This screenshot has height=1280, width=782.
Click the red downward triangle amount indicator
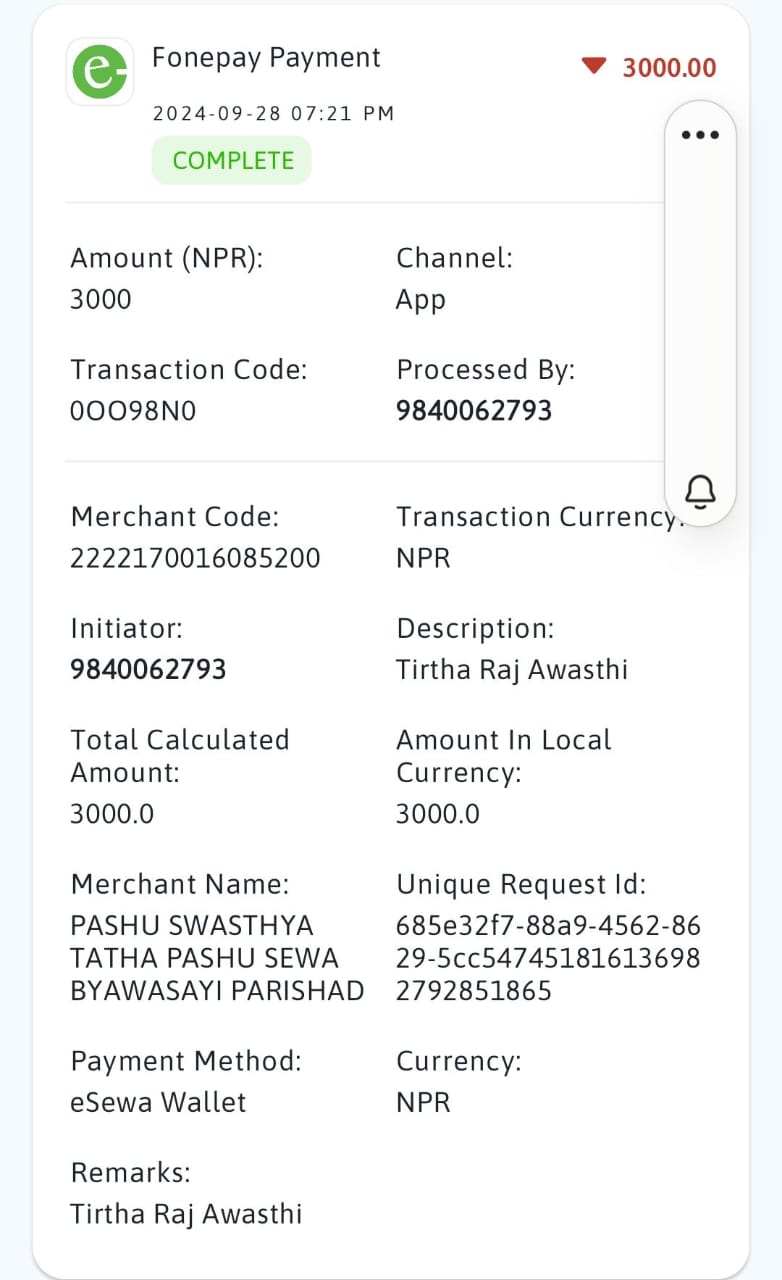pos(594,66)
